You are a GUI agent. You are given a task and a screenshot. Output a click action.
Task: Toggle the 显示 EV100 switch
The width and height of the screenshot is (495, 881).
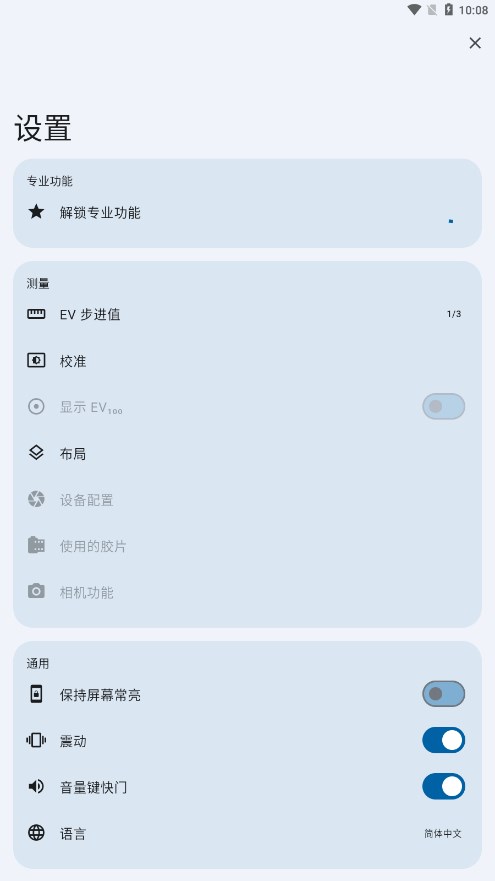443,406
